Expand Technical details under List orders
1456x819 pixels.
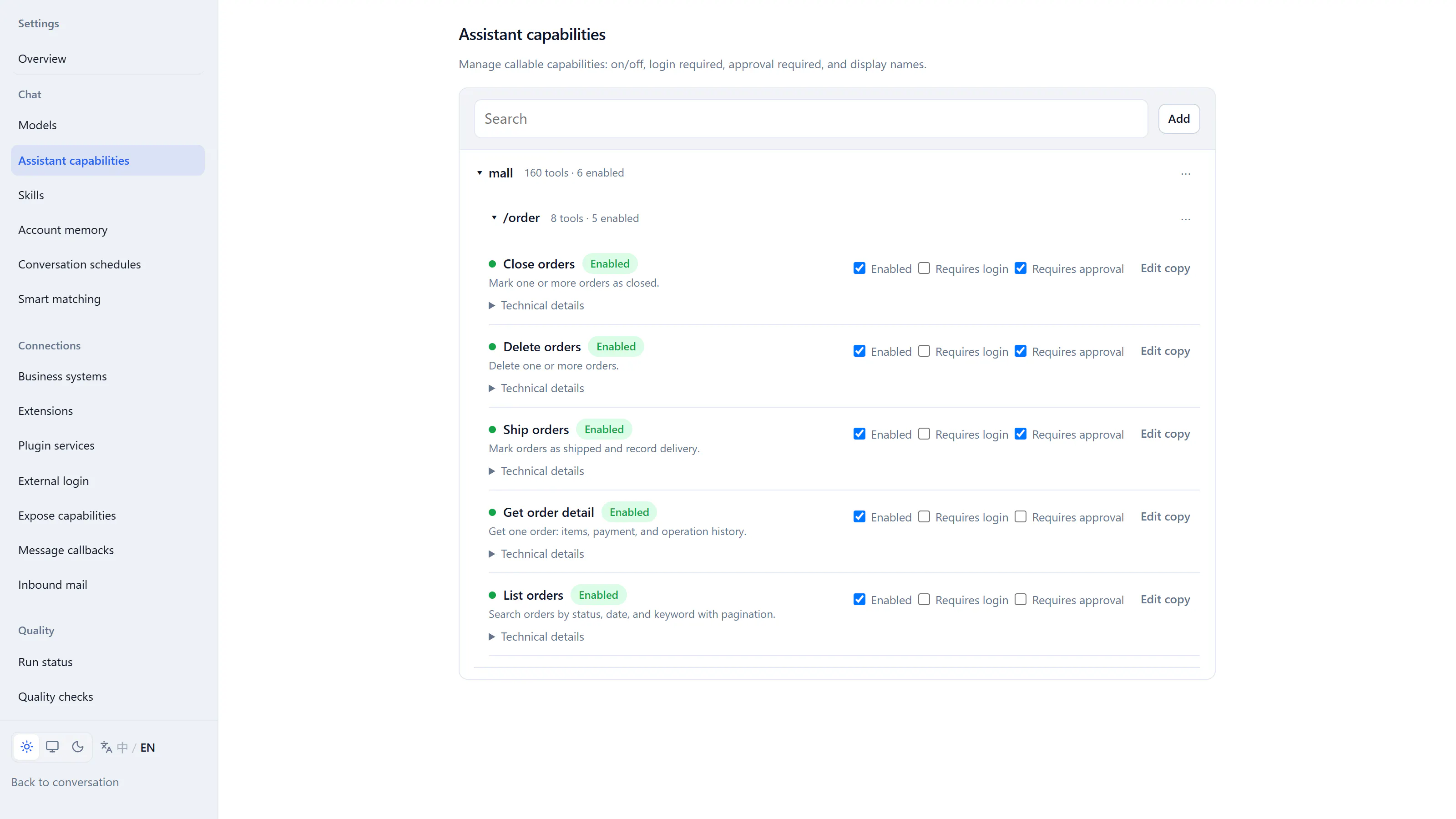pyautogui.click(x=536, y=637)
